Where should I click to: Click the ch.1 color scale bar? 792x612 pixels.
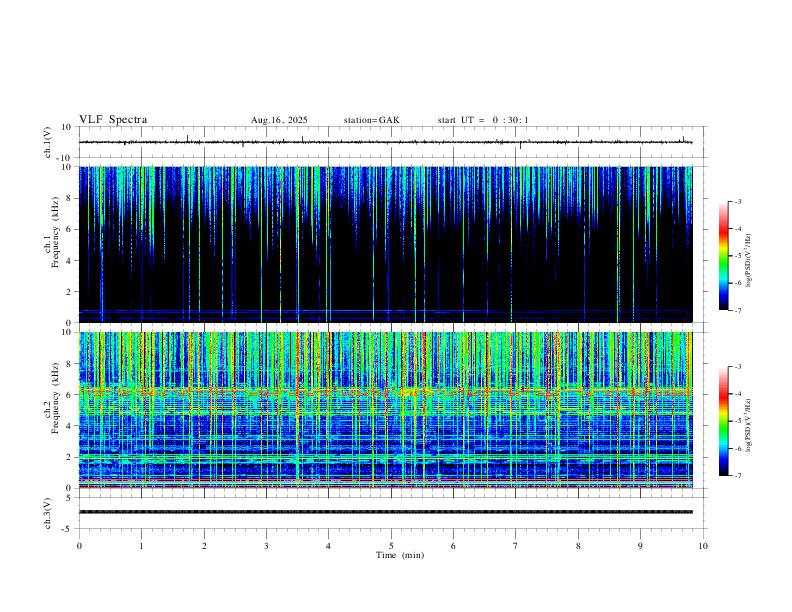pos(723,256)
